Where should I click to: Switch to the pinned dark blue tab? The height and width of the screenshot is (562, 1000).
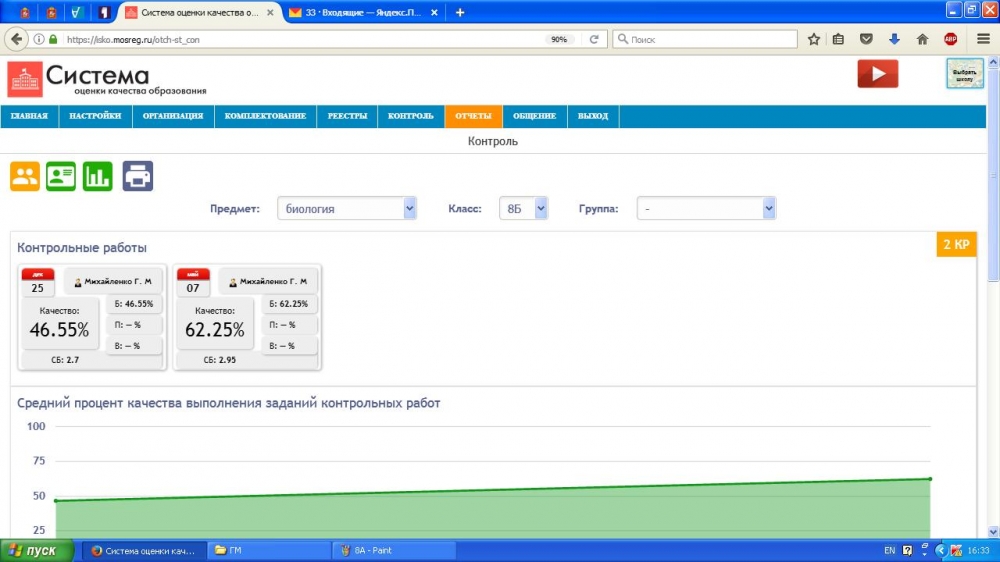pos(104,12)
